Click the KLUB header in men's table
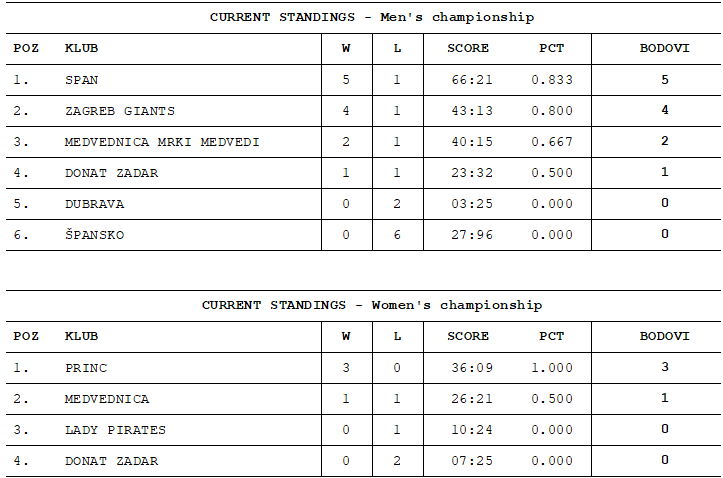The width and height of the screenshot is (723, 478). click(81, 48)
